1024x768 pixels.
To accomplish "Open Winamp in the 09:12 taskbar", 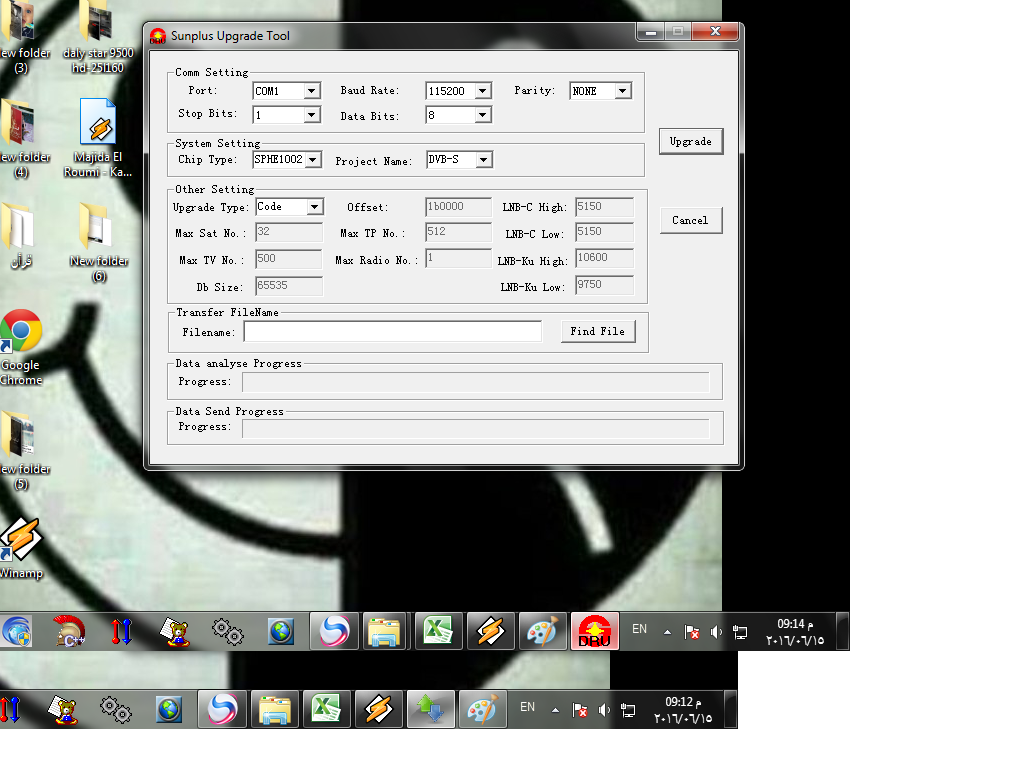I will 379,709.
